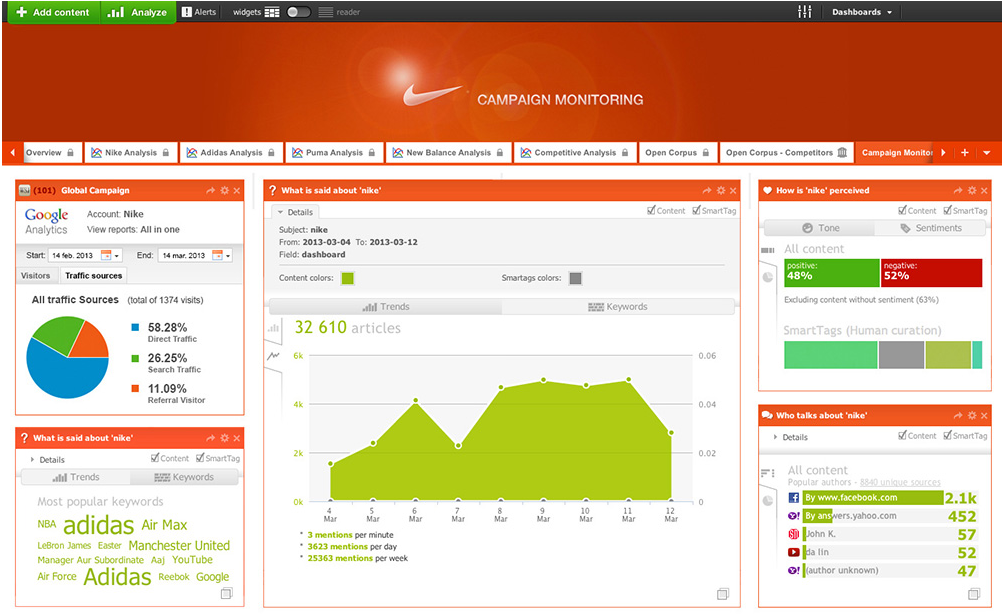Toggle the widgets/reader switch
Screen dimensions: 1007x614
click(x=298, y=12)
